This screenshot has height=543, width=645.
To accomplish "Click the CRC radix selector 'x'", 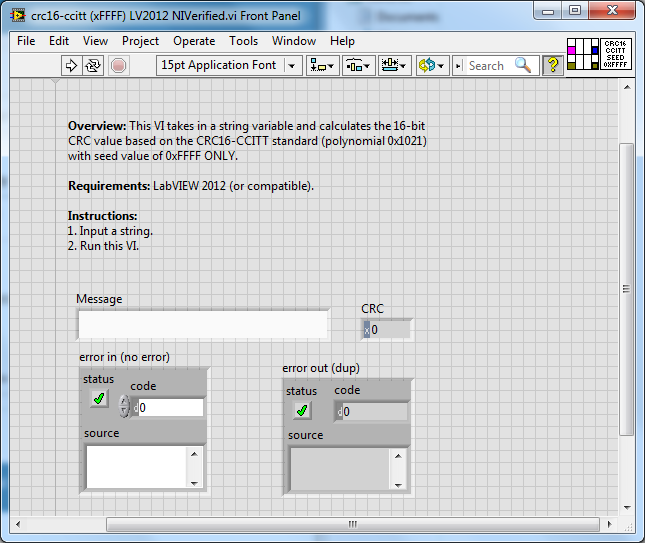I will click(367, 330).
